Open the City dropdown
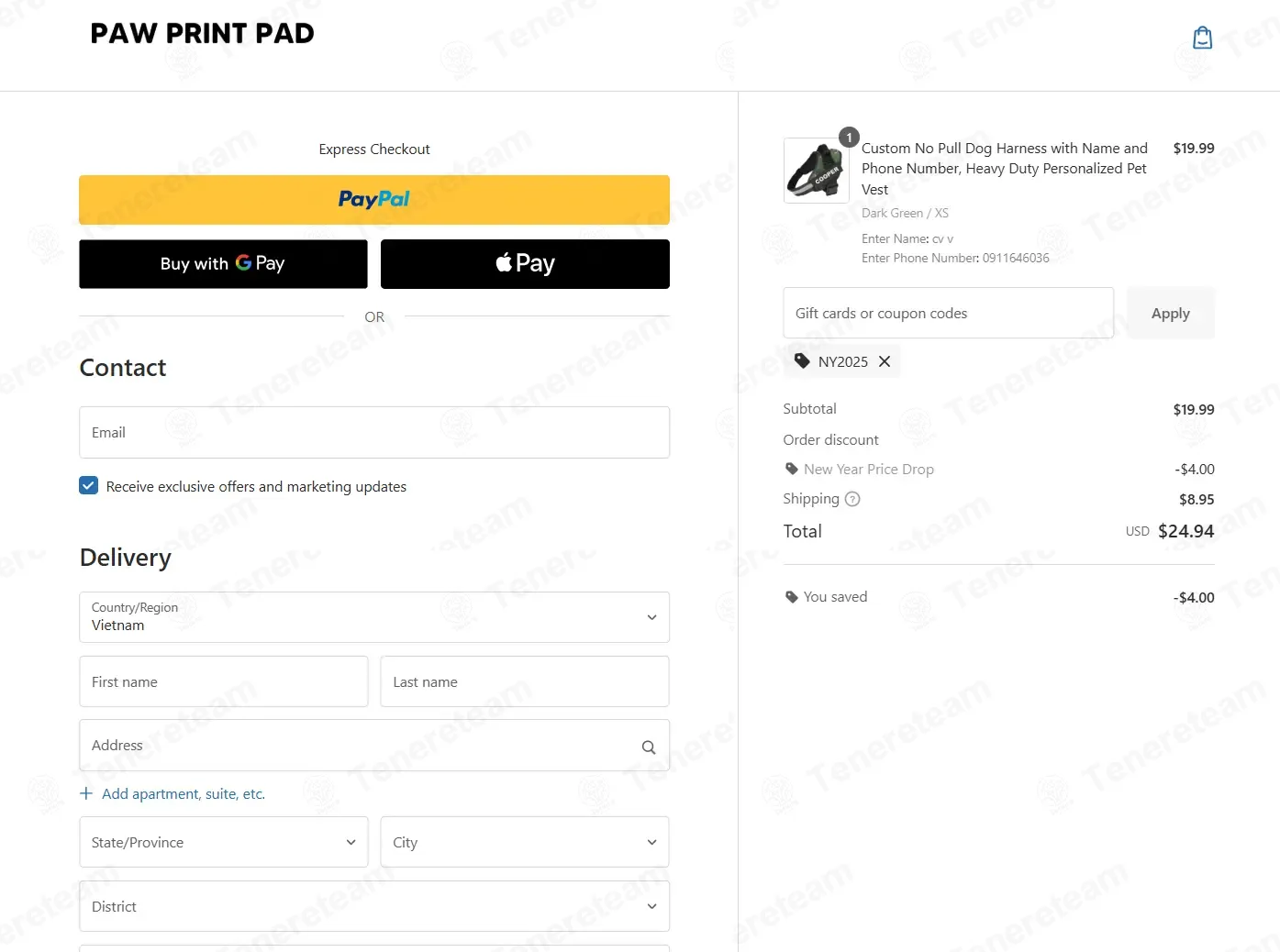The image size is (1280, 952). pos(525,842)
